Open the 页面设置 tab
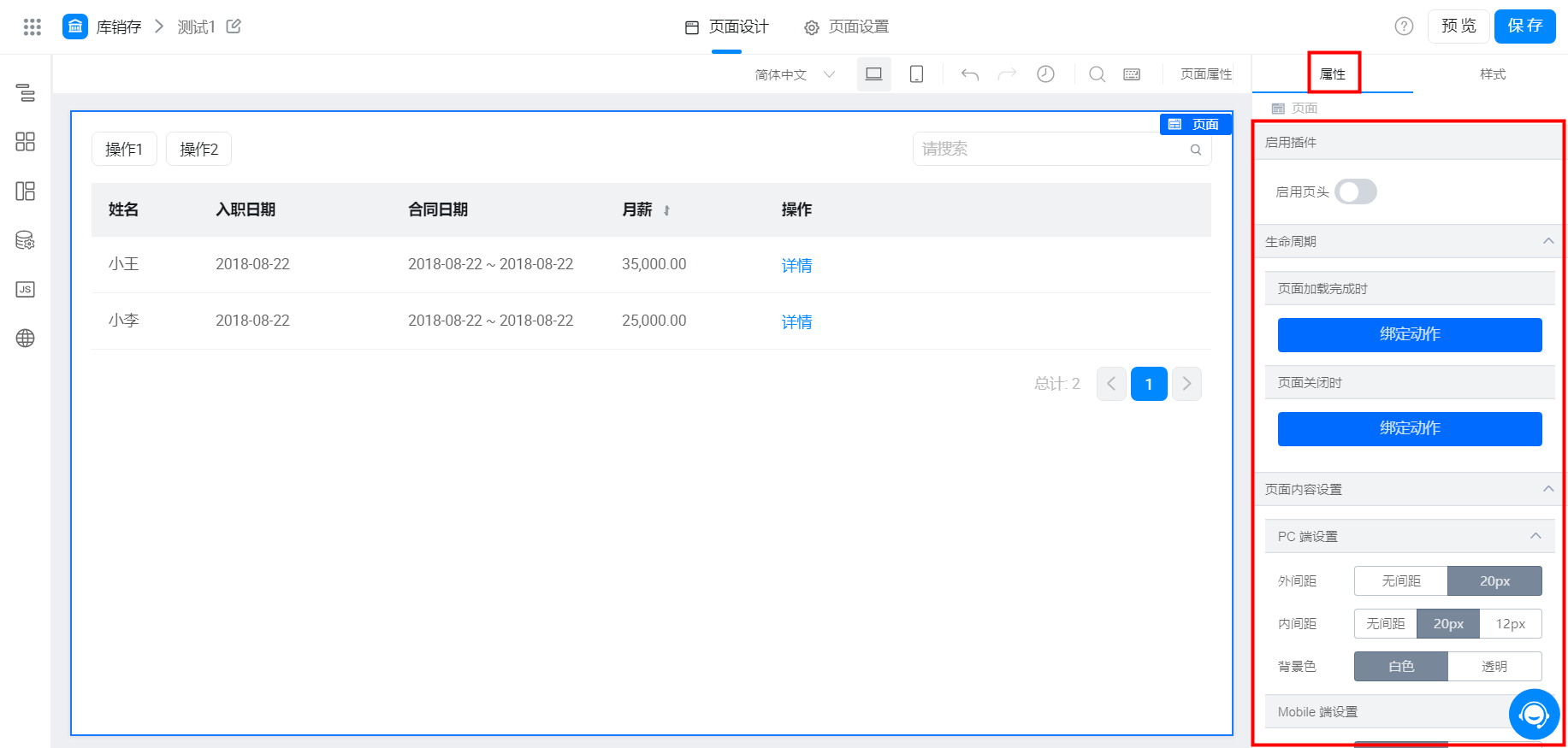 [847, 27]
